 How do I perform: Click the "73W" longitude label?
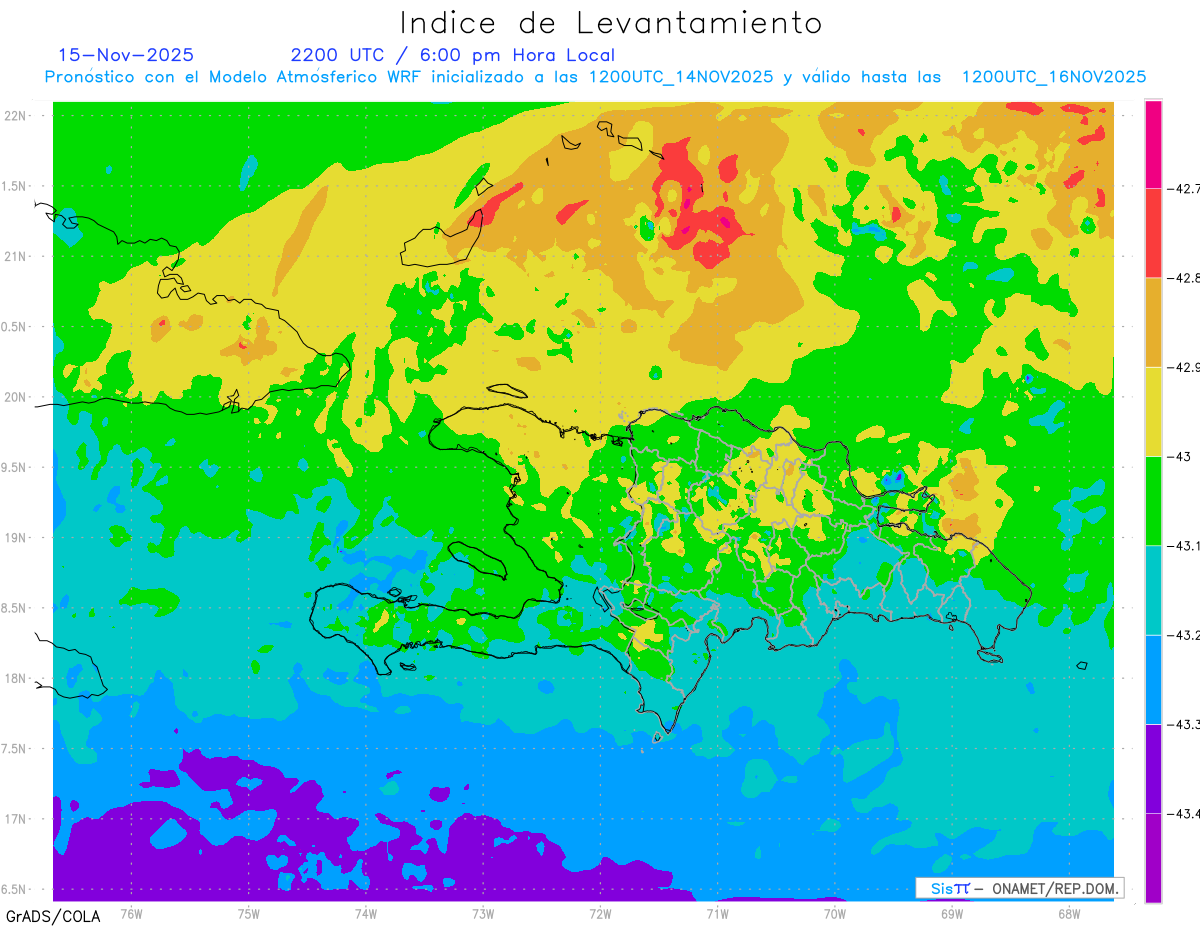click(x=483, y=914)
